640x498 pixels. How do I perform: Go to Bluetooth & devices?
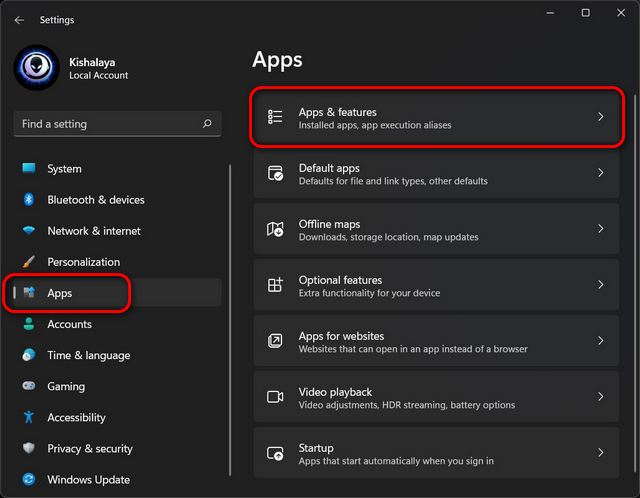point(96,200)
